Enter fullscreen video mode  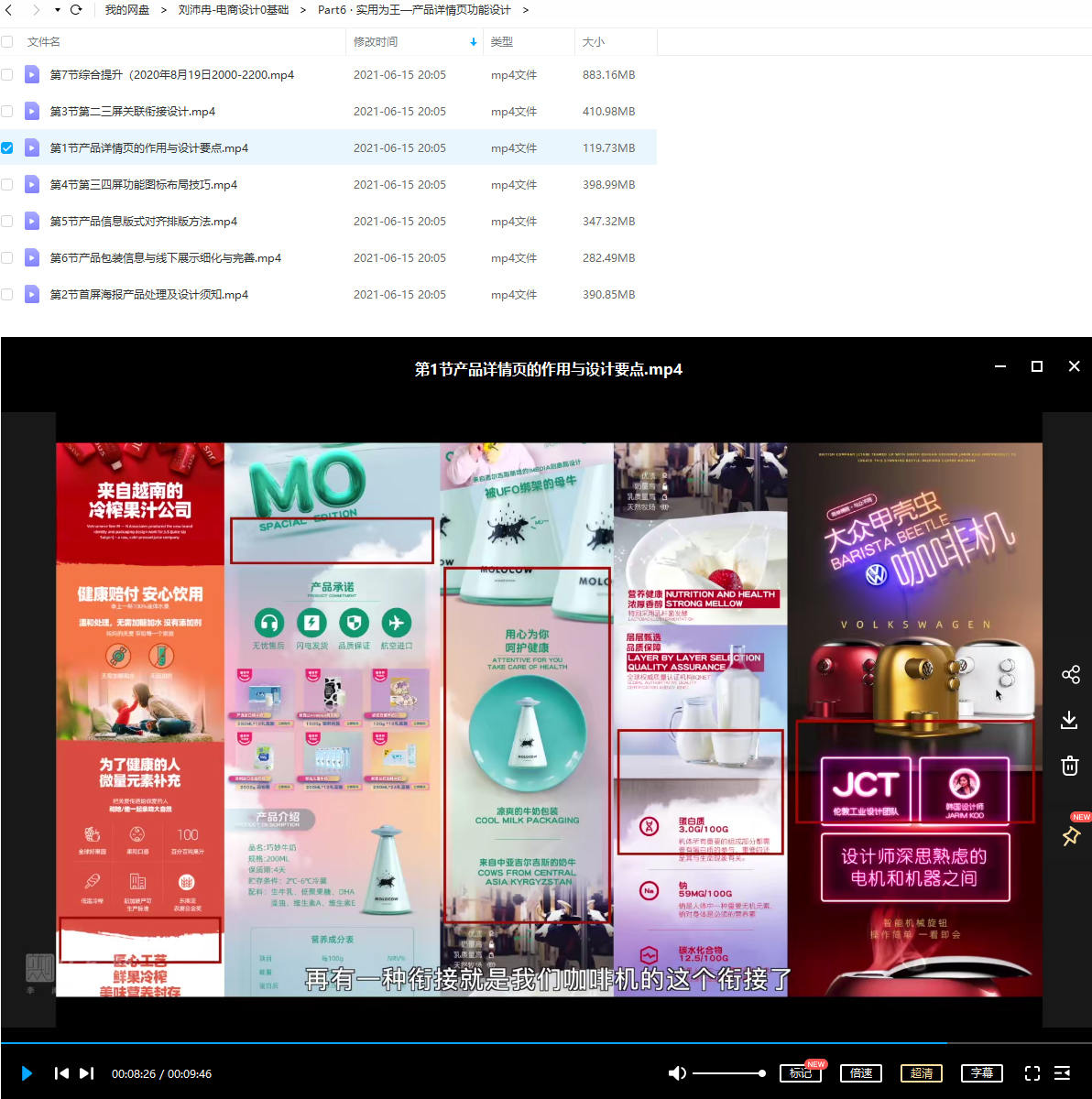tap(1032, 1073)
